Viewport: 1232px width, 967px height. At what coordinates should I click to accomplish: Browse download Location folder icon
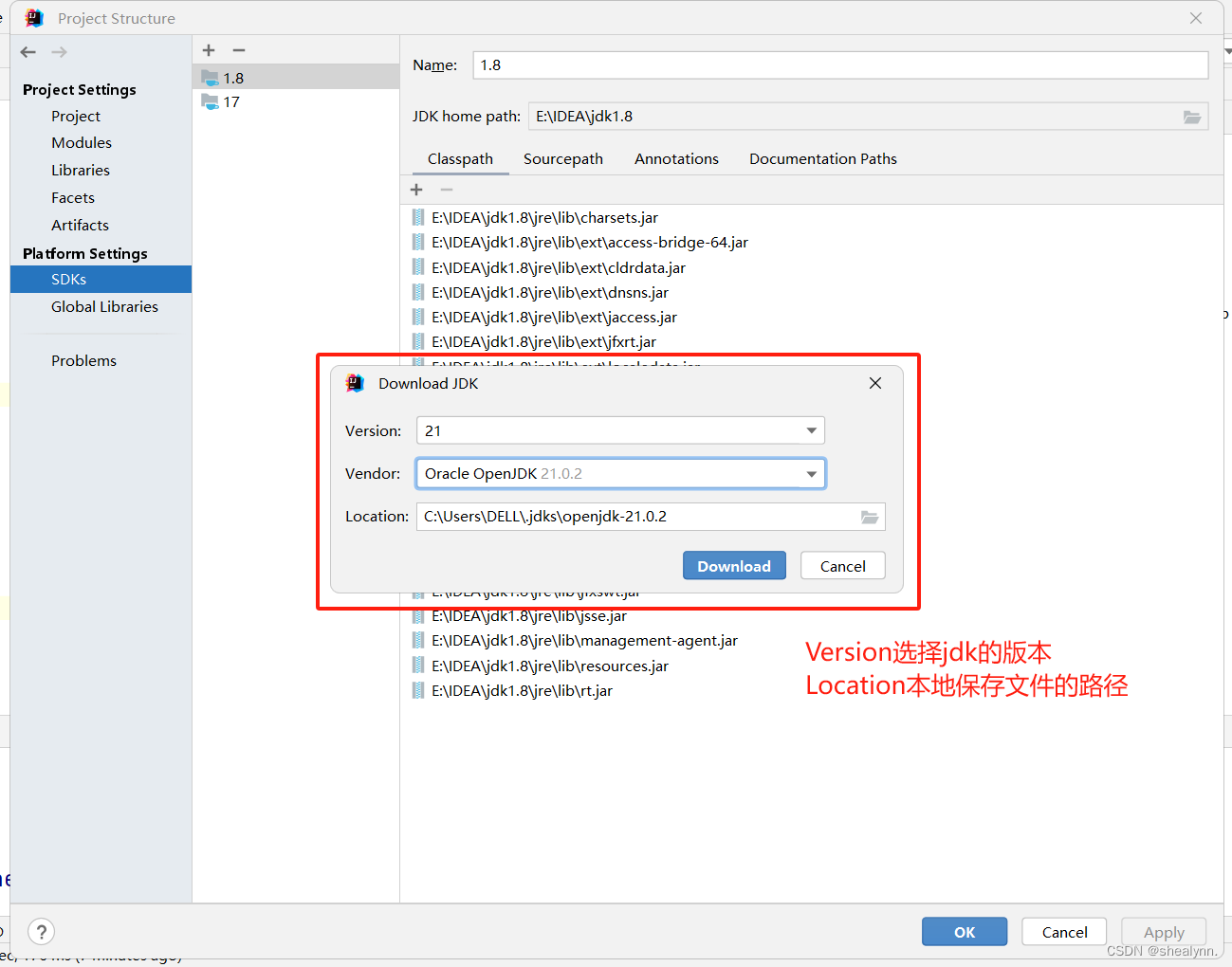[x=870, y=517]
